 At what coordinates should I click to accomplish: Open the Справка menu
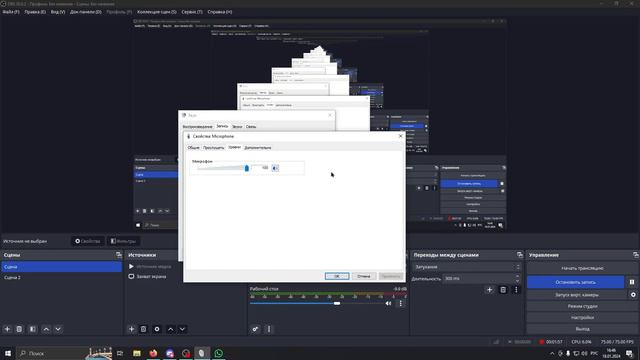[x=220, y=12]
